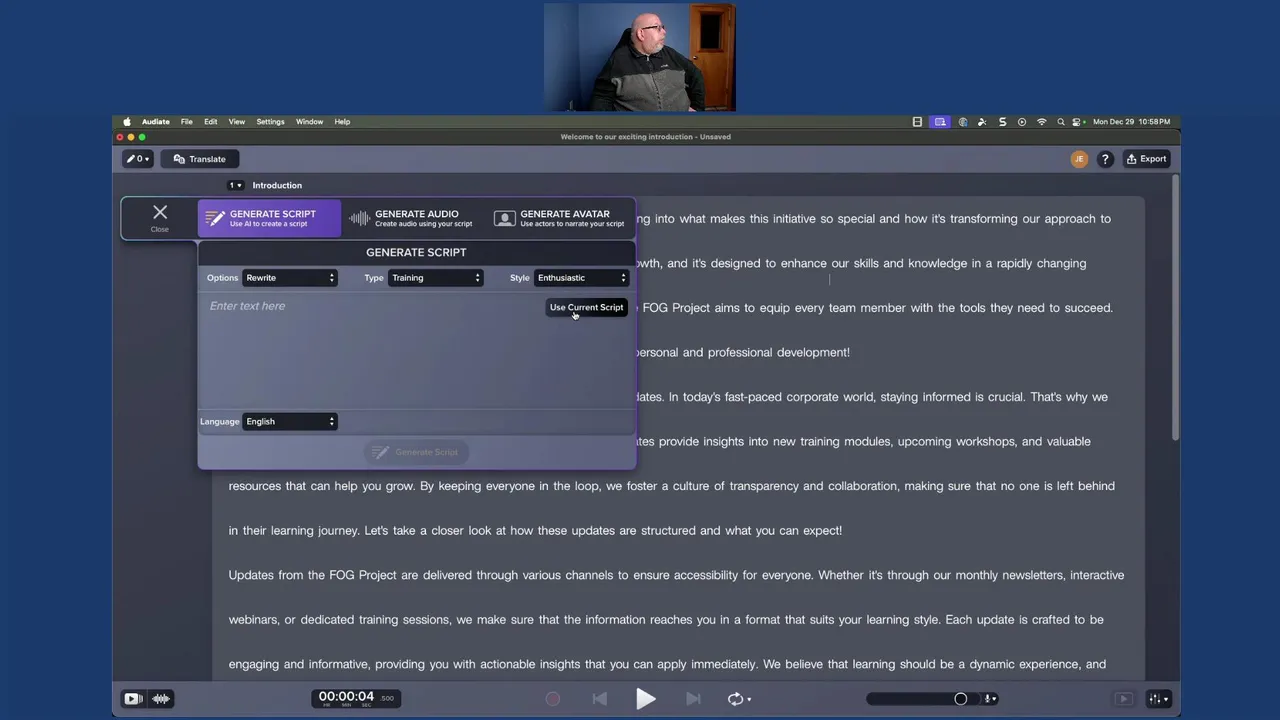The width and height of the screenshot is (1280, 720).
Task: Open the Style dropdown set to Enthusiastic
Action: click(x=582, y=278)
